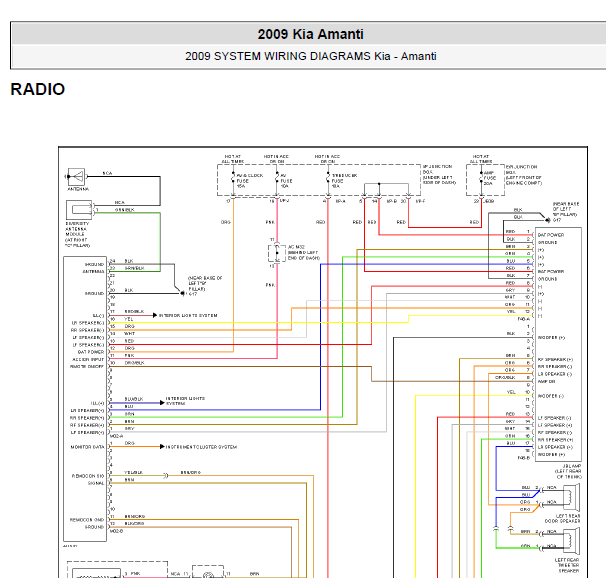Click the G17 ground point near the JBL amp
This screenshot has width=606, height=578.
click(x=548, y=220)
